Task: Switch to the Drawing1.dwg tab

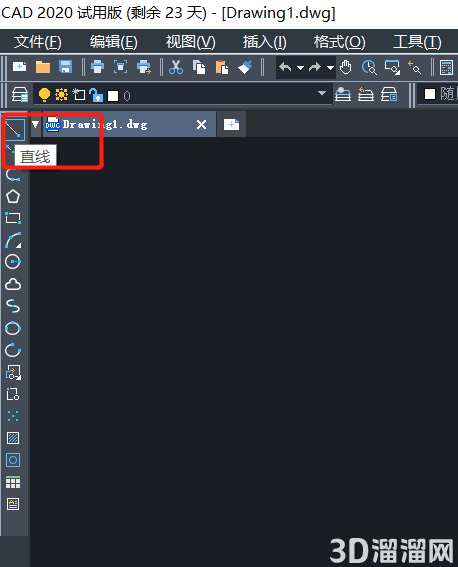Action: (129, 124)
